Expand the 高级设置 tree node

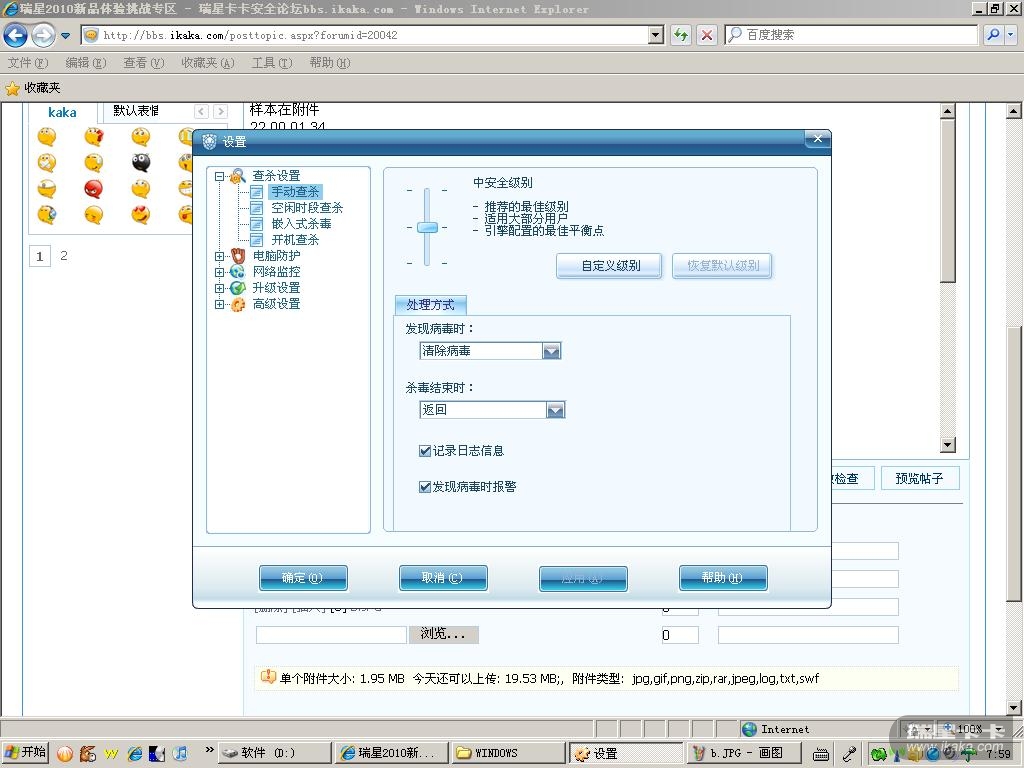click(x=219, y=304)
